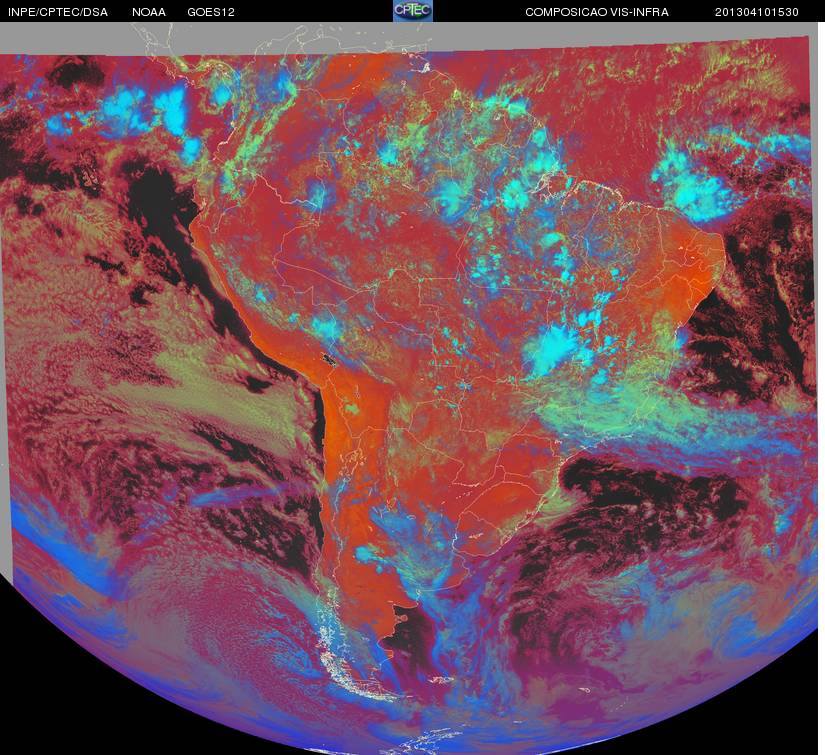Click the 201304101530 timestamp
The width and height of the screenshot is (825, 755).
tap(757, 12)
